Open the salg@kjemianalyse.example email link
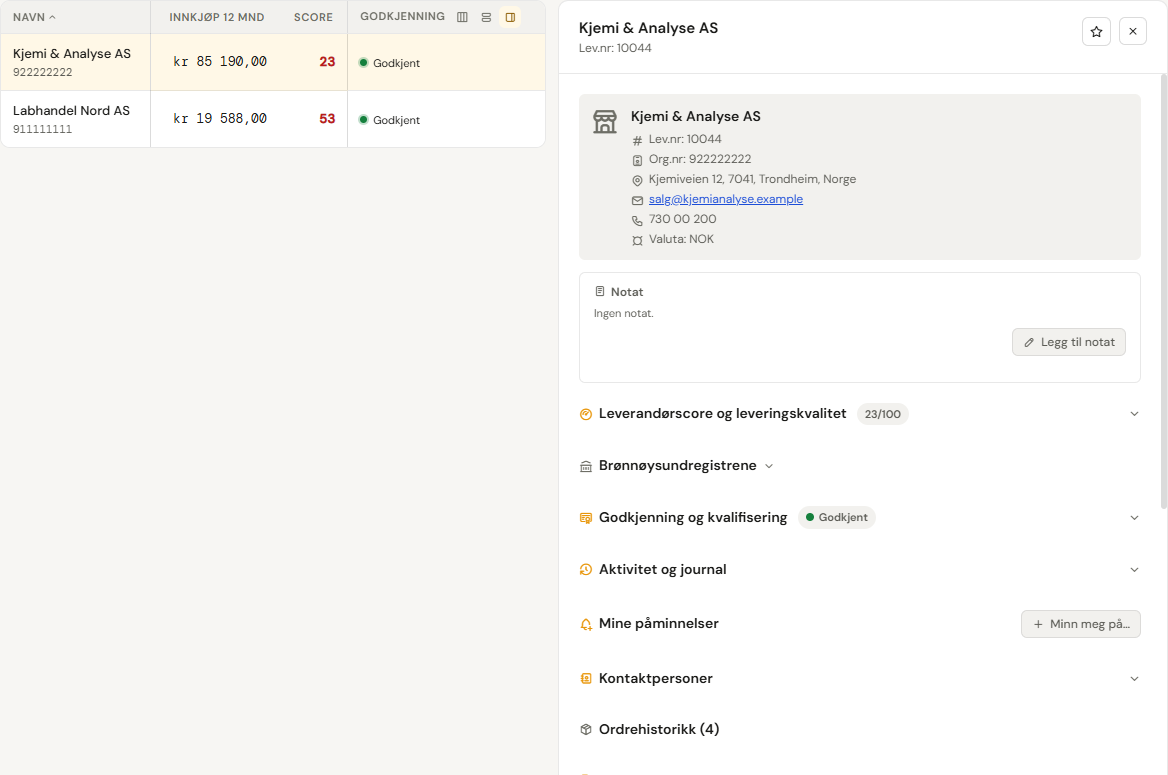Viewport: 1168px width, 775px height. (x=726, y=199)
